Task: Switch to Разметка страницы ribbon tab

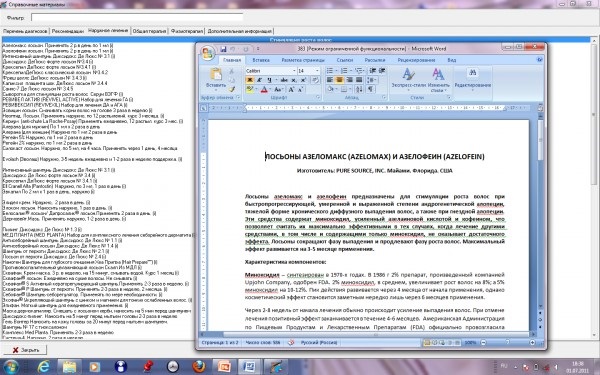Action: pyautogui.click(x=303, y=60)
